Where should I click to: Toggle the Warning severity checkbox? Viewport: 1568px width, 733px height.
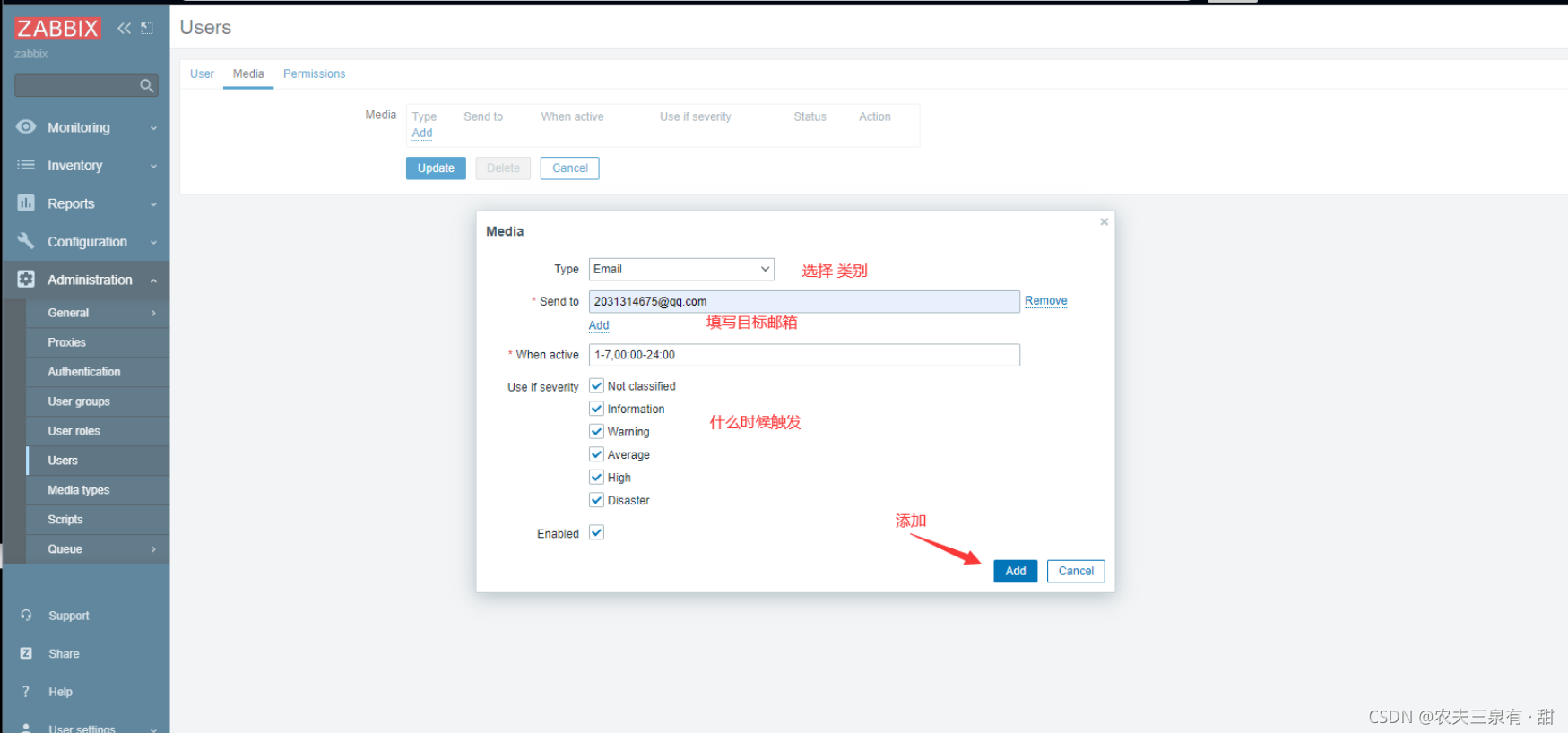pos(596,431)
